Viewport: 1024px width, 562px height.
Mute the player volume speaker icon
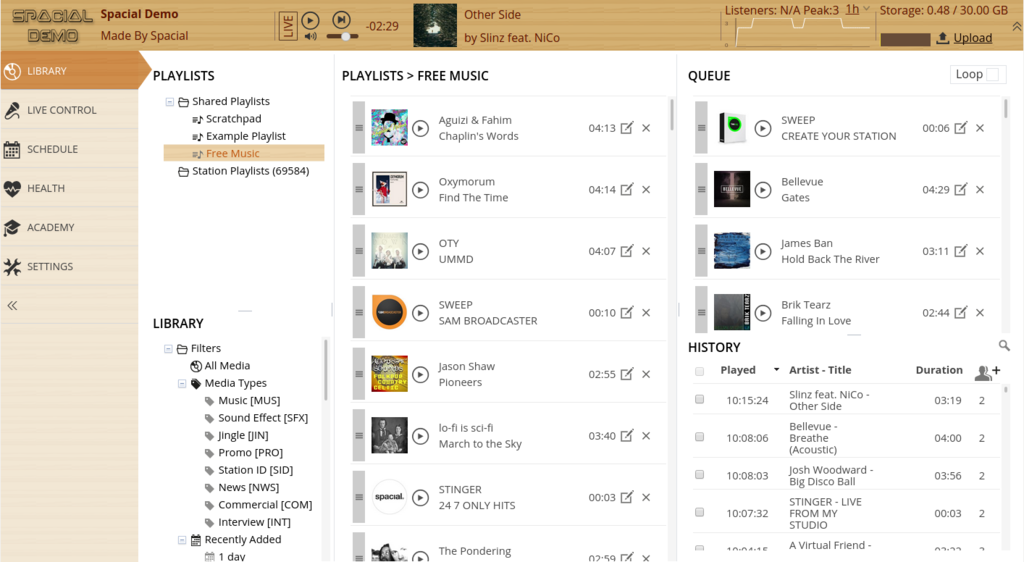(310, 37)
